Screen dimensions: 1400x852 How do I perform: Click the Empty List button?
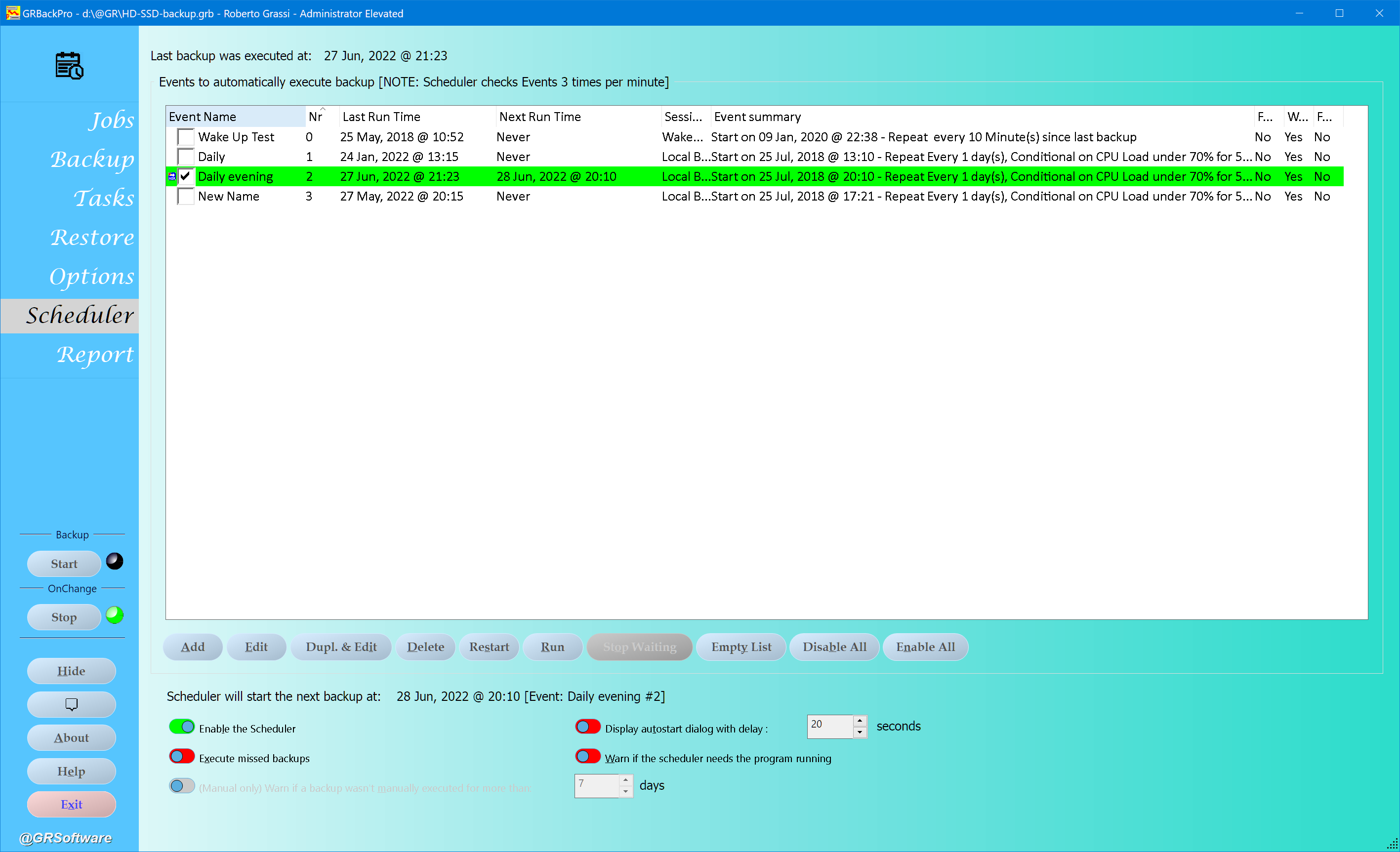[741, 647]
